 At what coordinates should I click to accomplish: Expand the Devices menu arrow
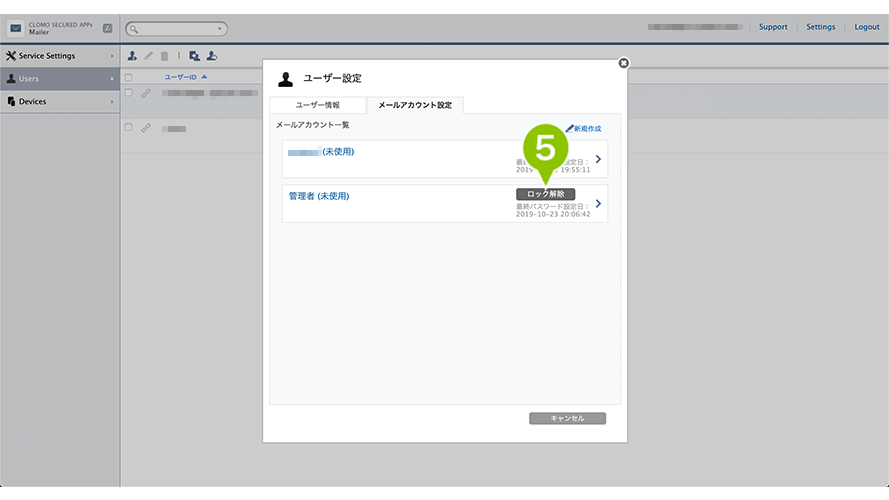(112, 101)
